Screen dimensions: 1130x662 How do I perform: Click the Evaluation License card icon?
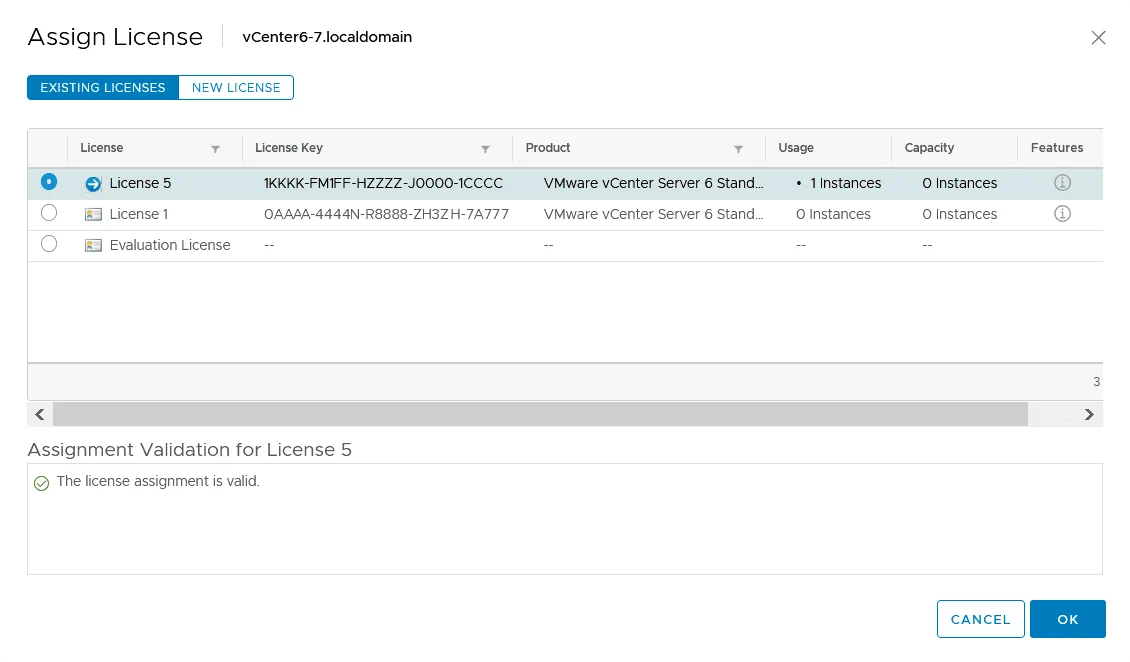pos(94,246)
